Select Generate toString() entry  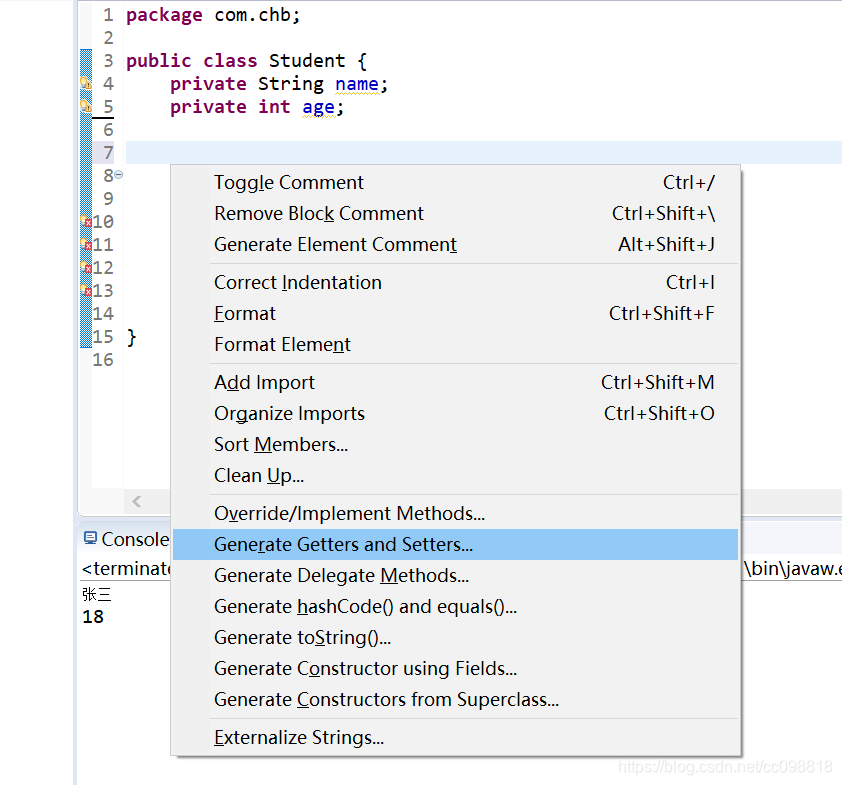(x=455, y=638)
